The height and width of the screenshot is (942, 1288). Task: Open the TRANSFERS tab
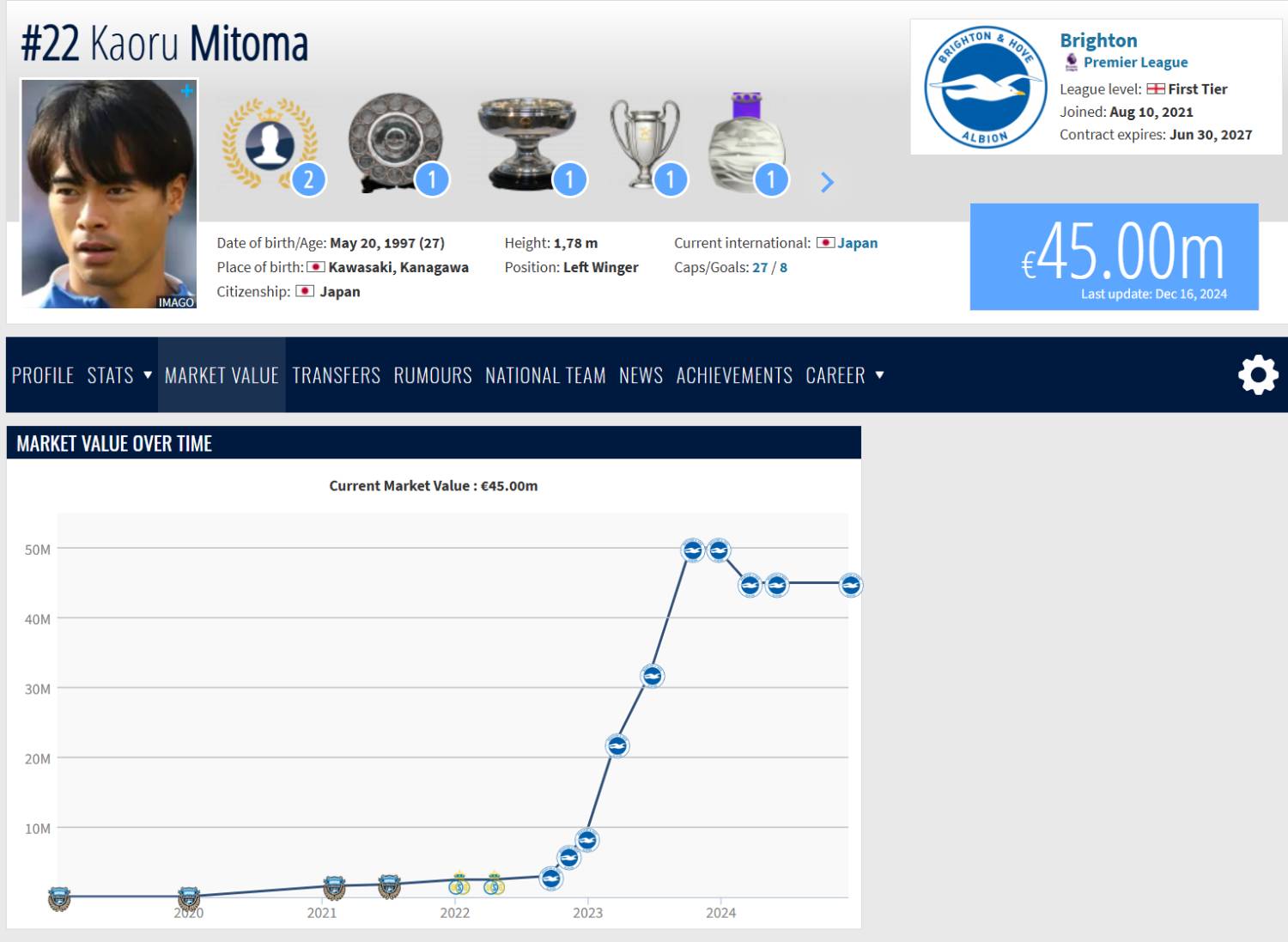(336, 375)
